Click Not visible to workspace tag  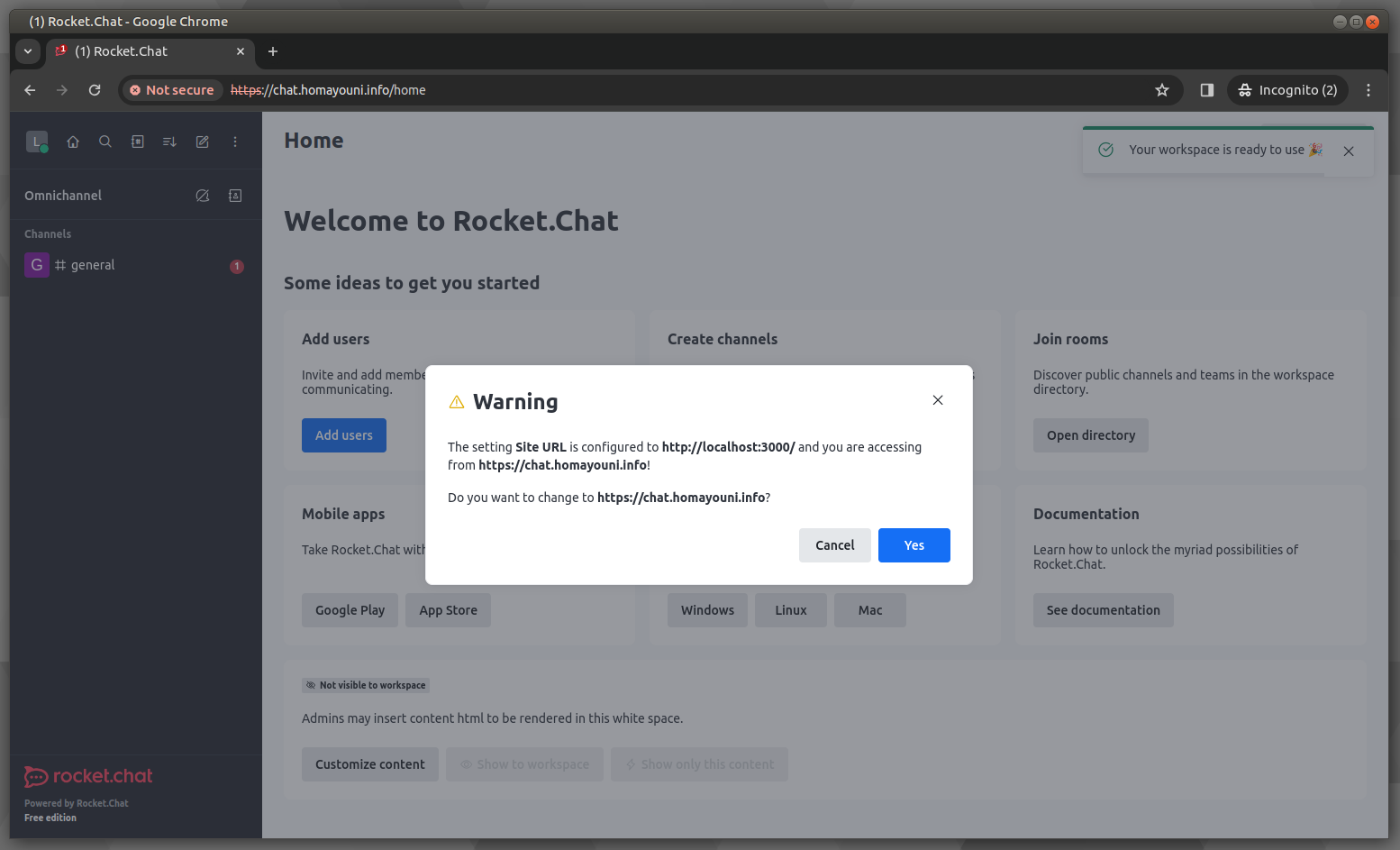pos(366,685)
